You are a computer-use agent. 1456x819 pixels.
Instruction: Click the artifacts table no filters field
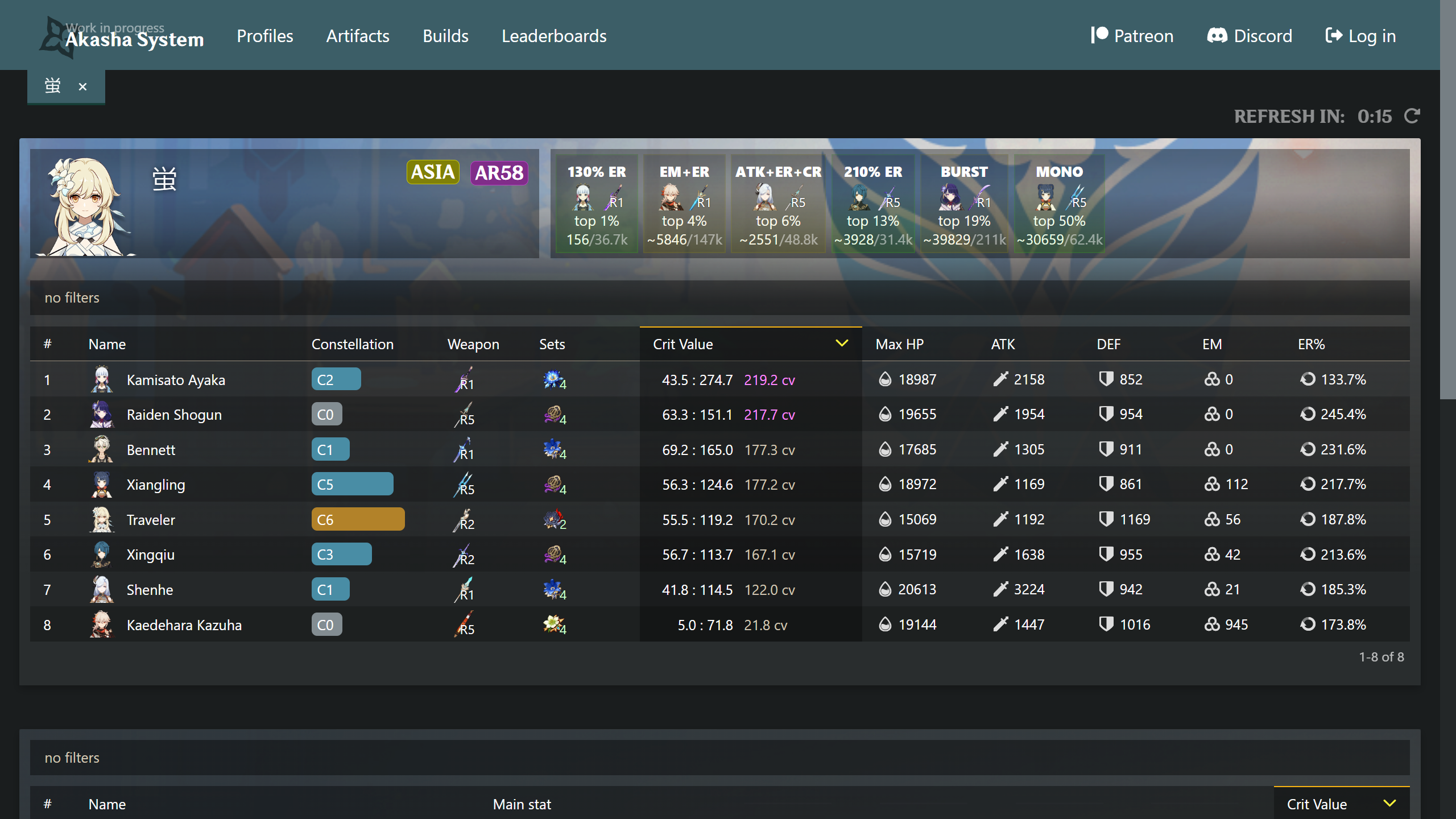[x=719, y=758]
